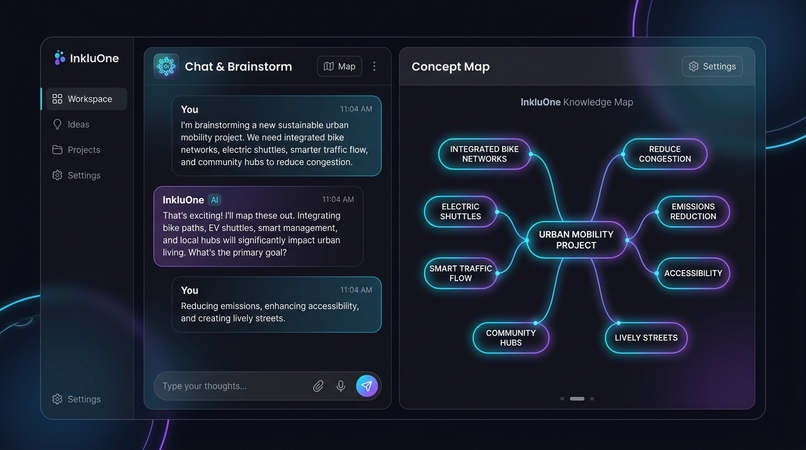Select the Smart Traffic Flow node

click(461, 273)
